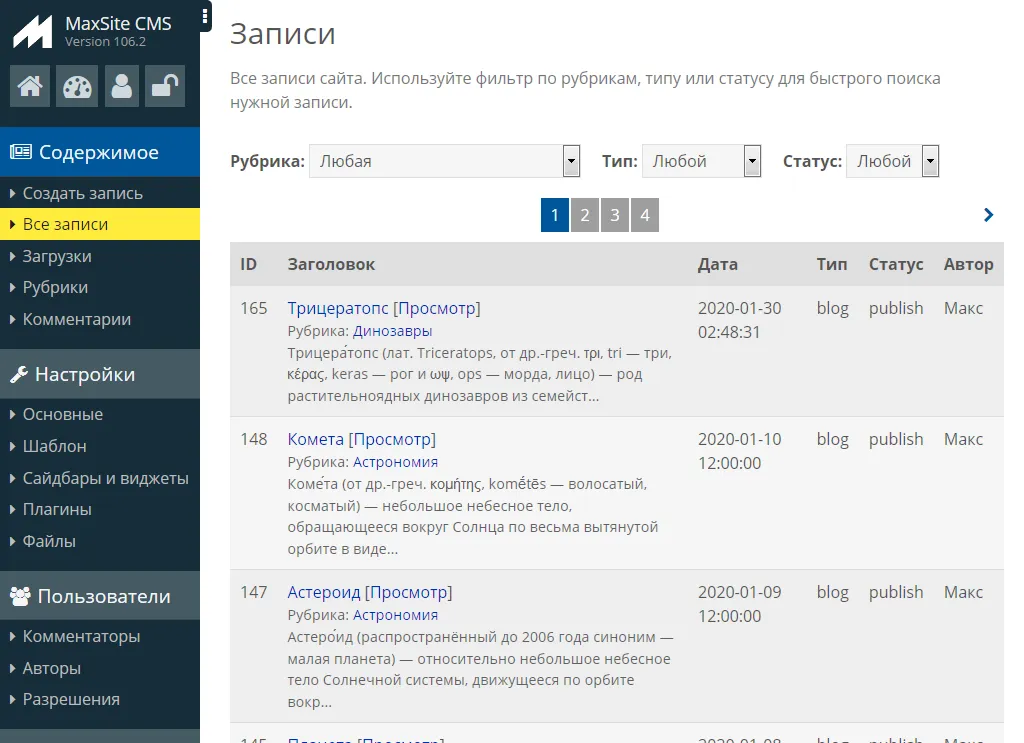This screenshot has width=1024, height=743.
Task: Expand the Статус filter dropdown
Action: point(892,161)
